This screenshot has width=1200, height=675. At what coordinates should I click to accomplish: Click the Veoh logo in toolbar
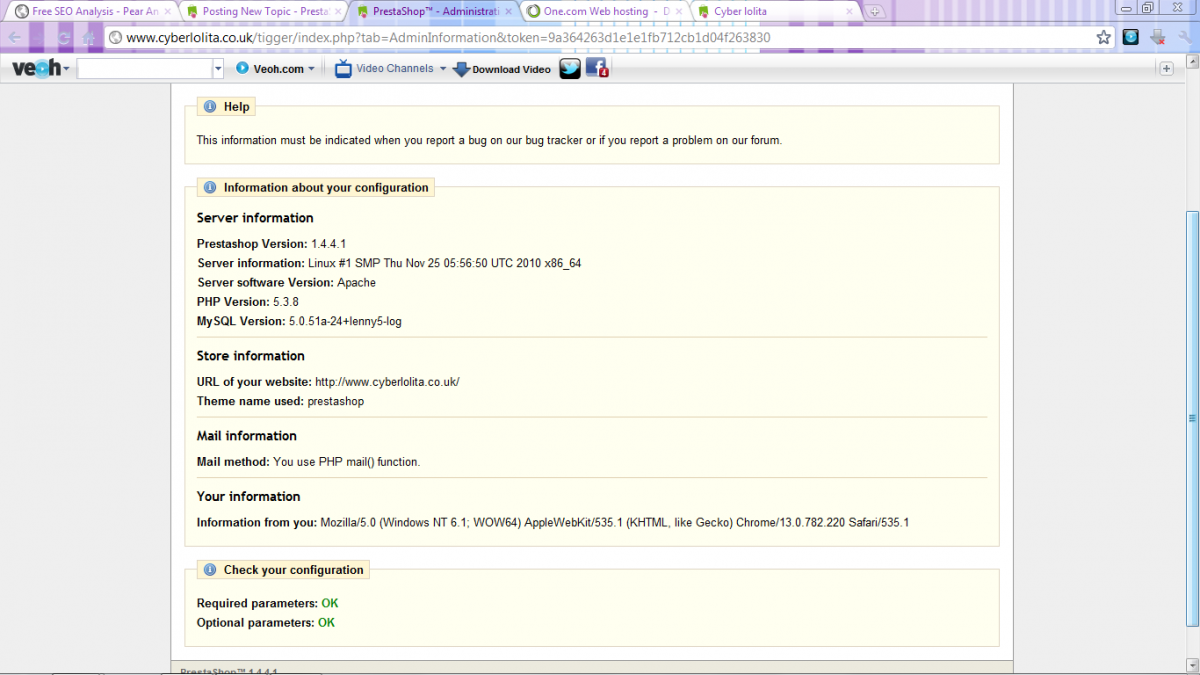click(37, 68)
